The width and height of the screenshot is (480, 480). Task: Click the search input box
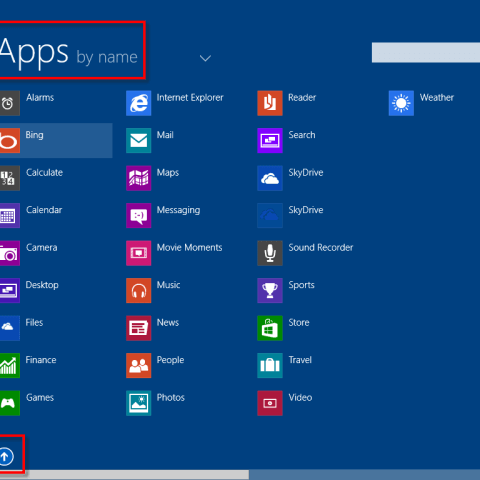click(x=426, y=52)
